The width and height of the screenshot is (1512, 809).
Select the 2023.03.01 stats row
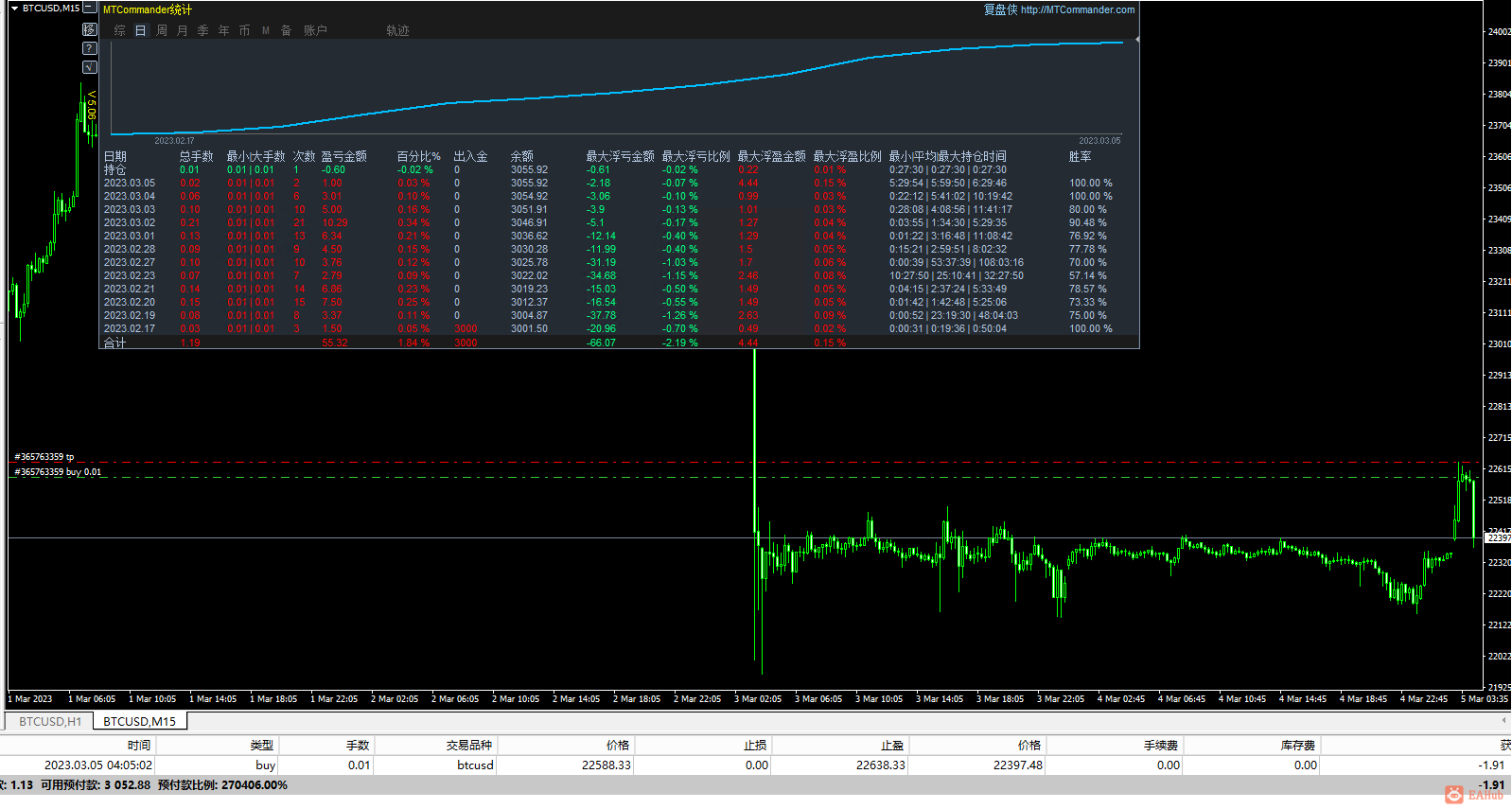(619, 236)
